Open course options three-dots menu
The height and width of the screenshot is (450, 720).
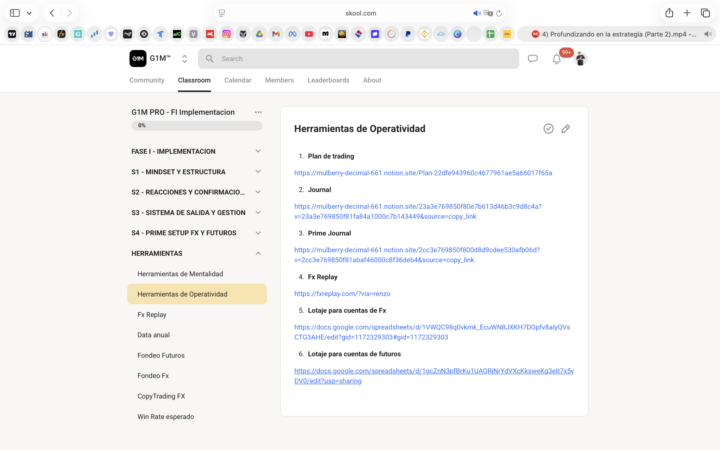(x=258, y=112)
